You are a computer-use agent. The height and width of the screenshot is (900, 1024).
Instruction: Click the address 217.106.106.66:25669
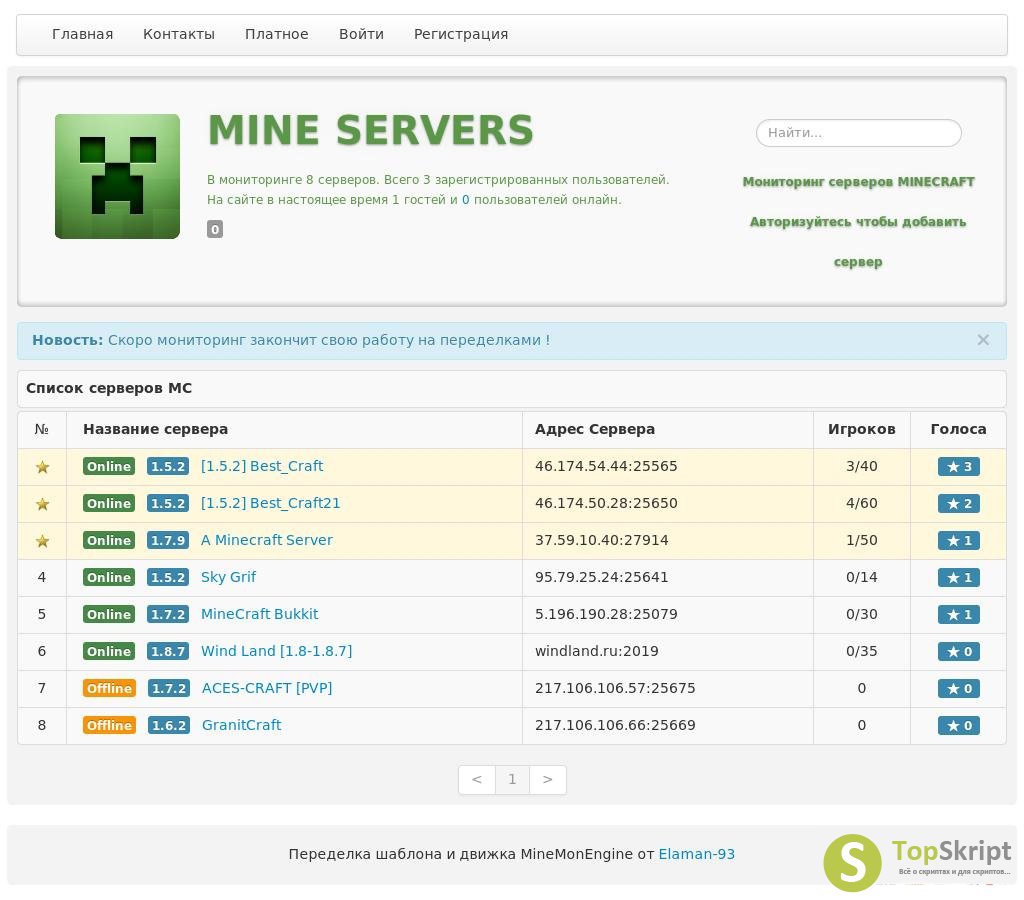pyautogui.click(x=615, y=725)
